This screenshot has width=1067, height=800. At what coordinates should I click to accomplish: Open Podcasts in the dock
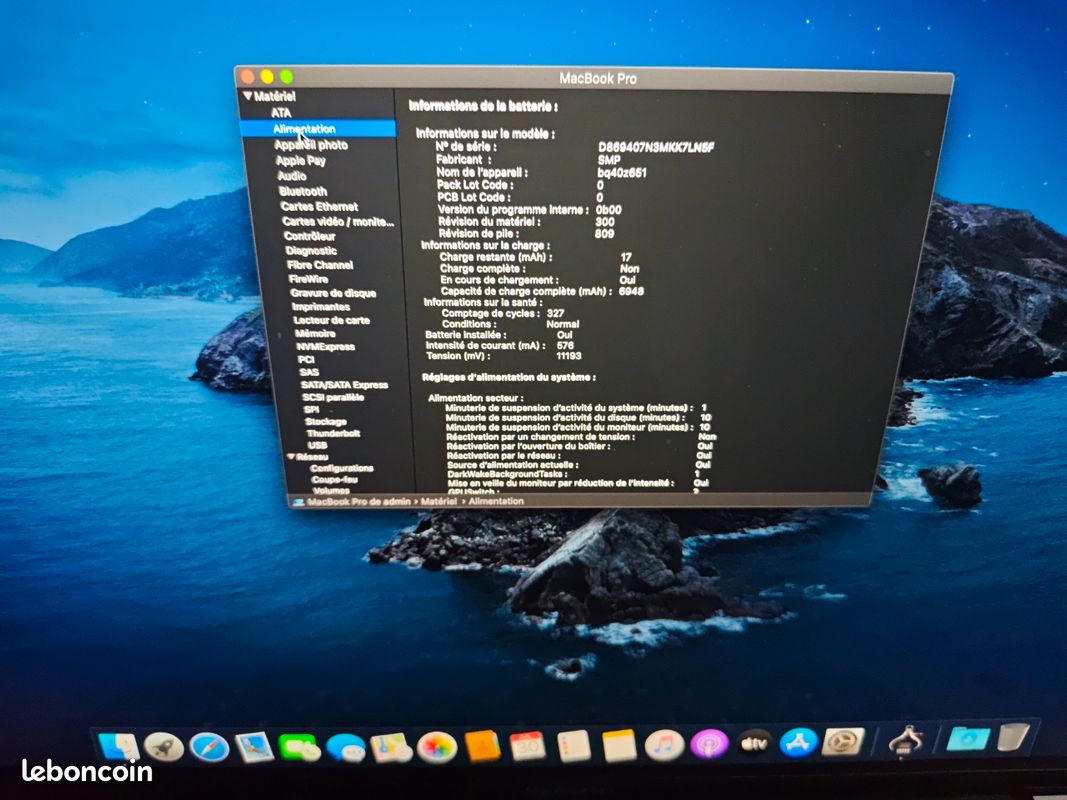[709, 744]
